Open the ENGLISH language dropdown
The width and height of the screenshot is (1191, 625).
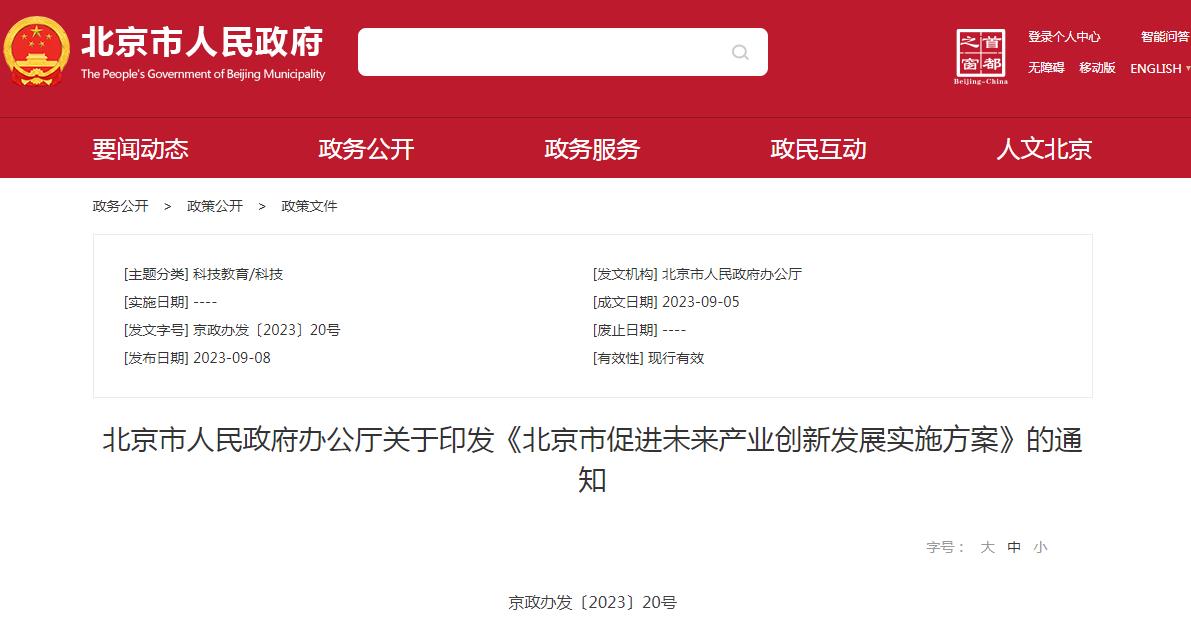coord(1160,68)
